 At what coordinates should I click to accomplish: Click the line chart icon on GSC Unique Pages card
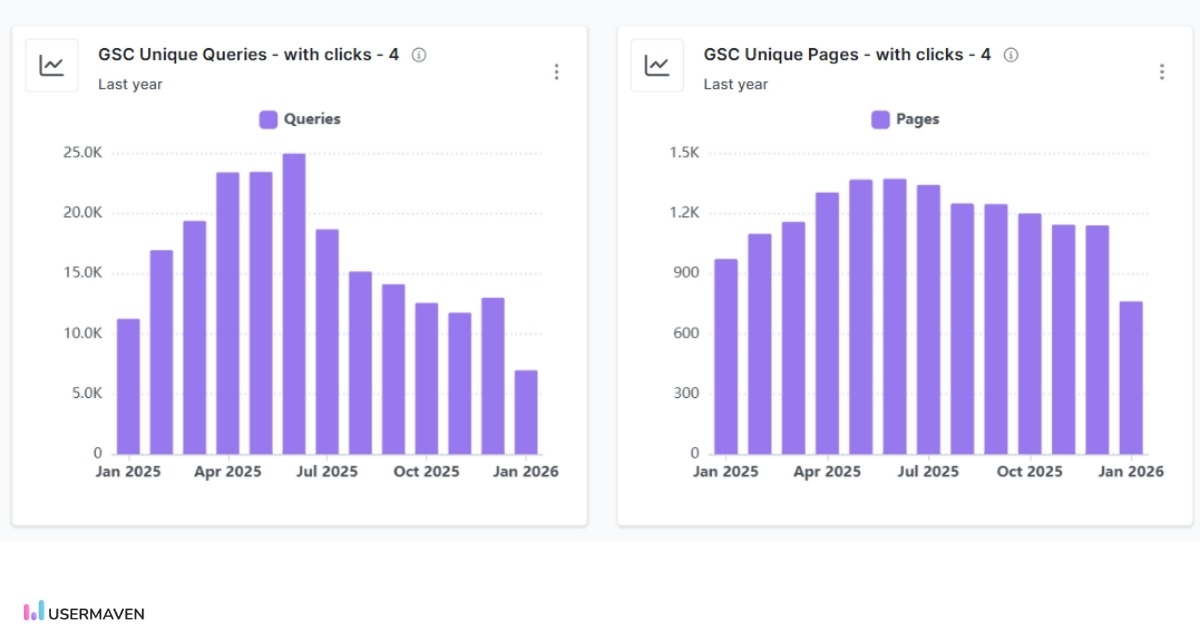click(656, 64)
